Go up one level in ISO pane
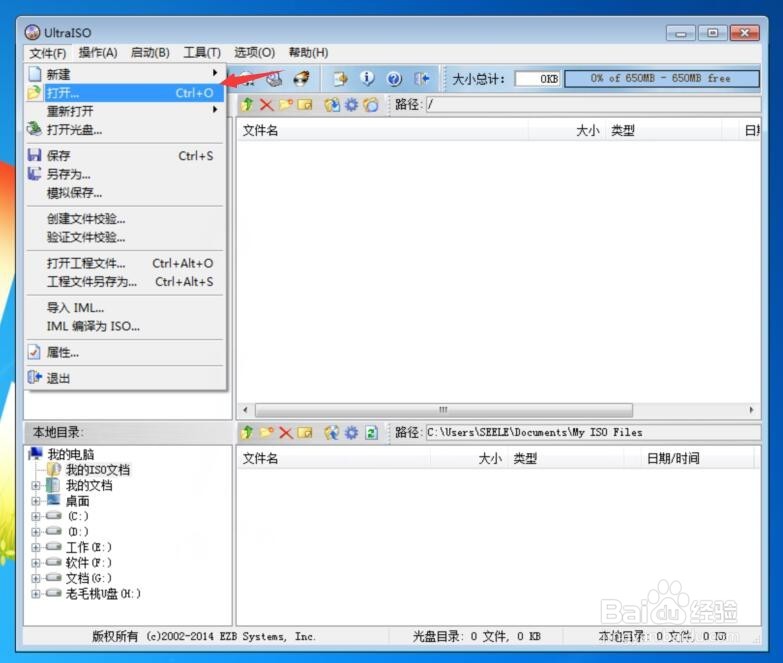This screenshot has height=663, width=783. [247, 105]
